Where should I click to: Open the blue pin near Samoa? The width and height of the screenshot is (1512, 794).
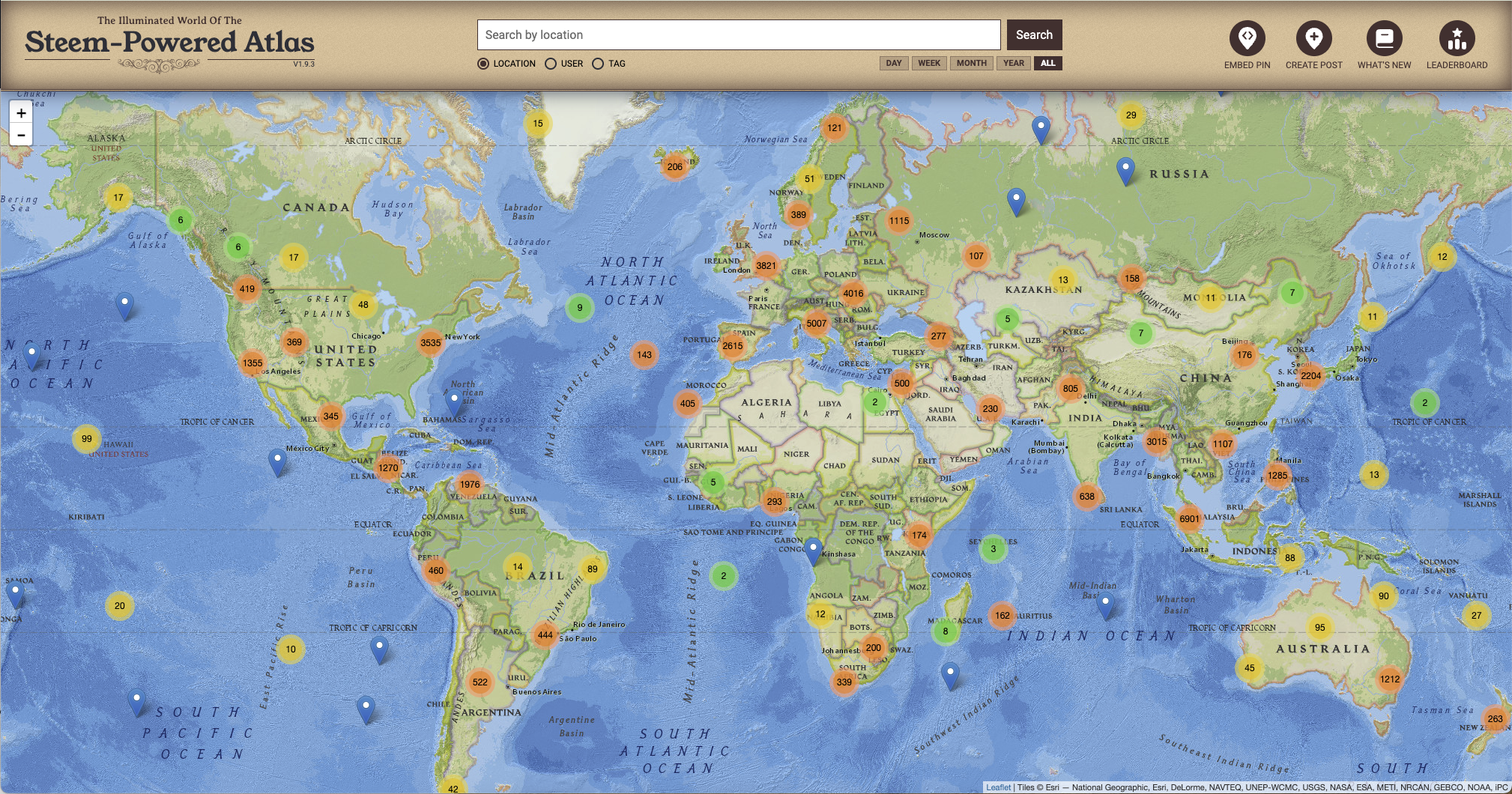[x=15, y=595]
